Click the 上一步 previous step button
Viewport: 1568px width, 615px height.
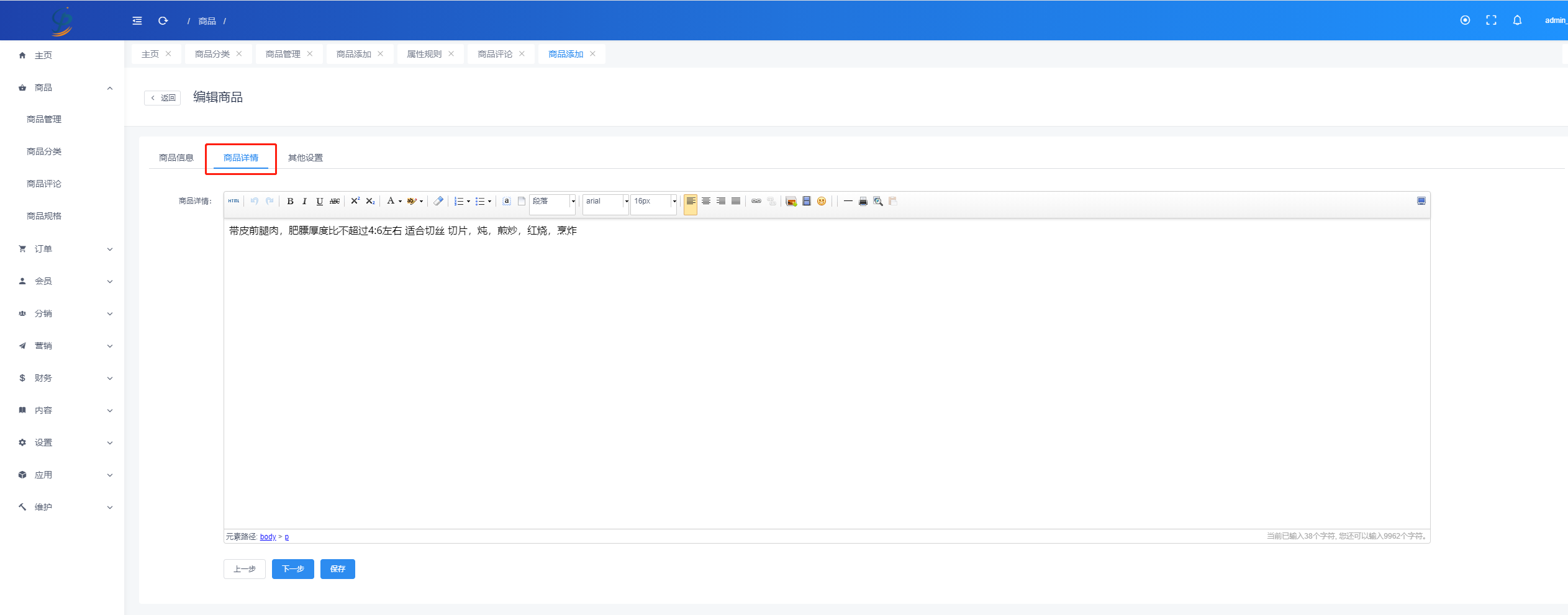(245, 569)
